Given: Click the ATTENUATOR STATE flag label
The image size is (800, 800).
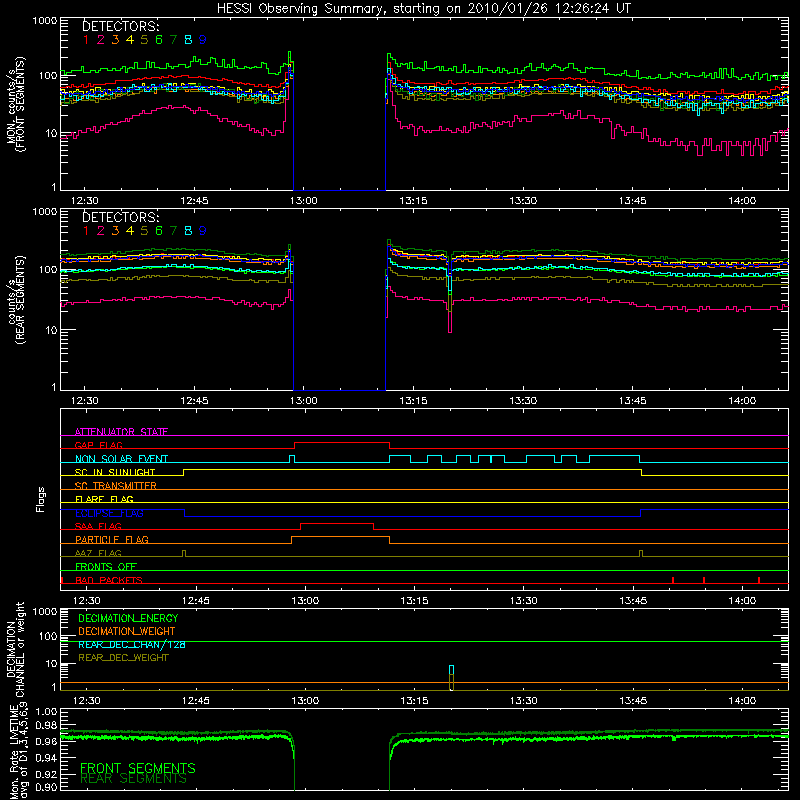Looking at the screenshot, I should 121,432.
